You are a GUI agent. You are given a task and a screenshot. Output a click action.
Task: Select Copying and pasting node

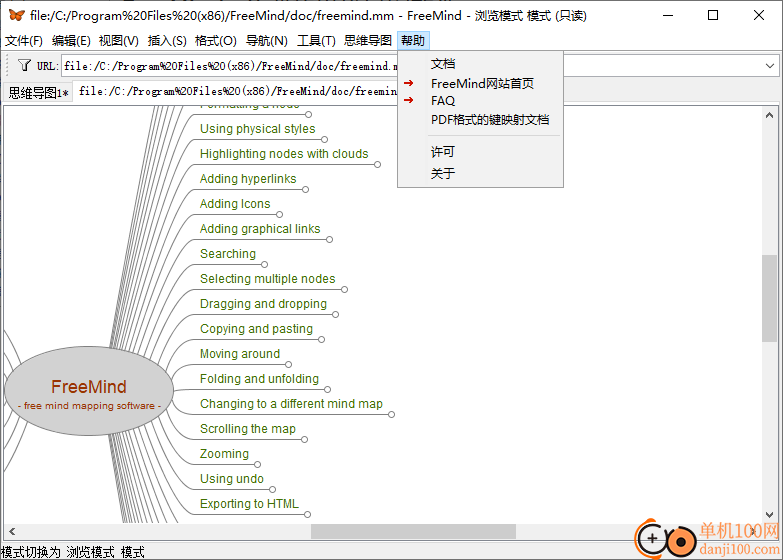(x=257, y=329)
